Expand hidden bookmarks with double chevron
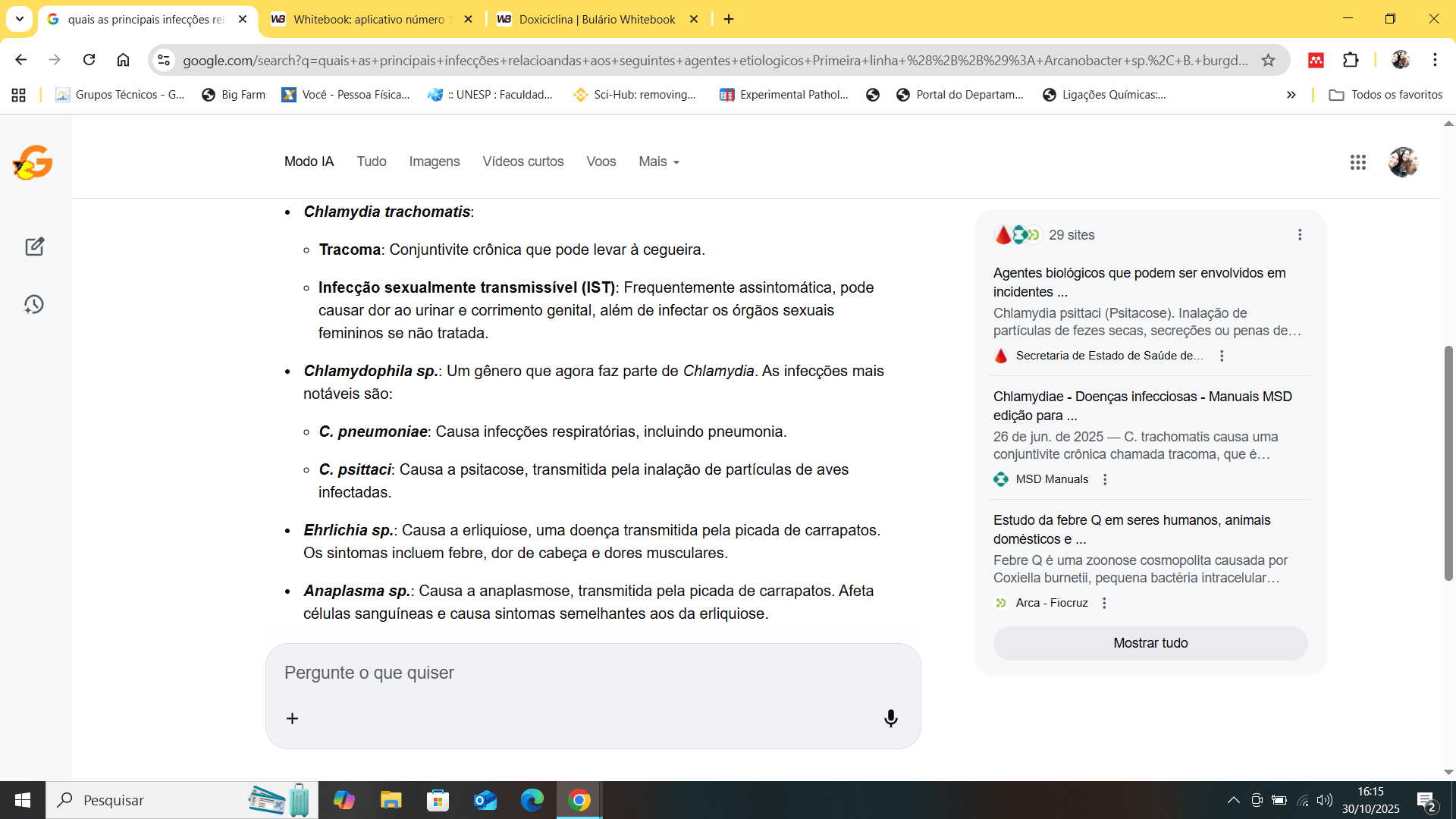 1291,95
